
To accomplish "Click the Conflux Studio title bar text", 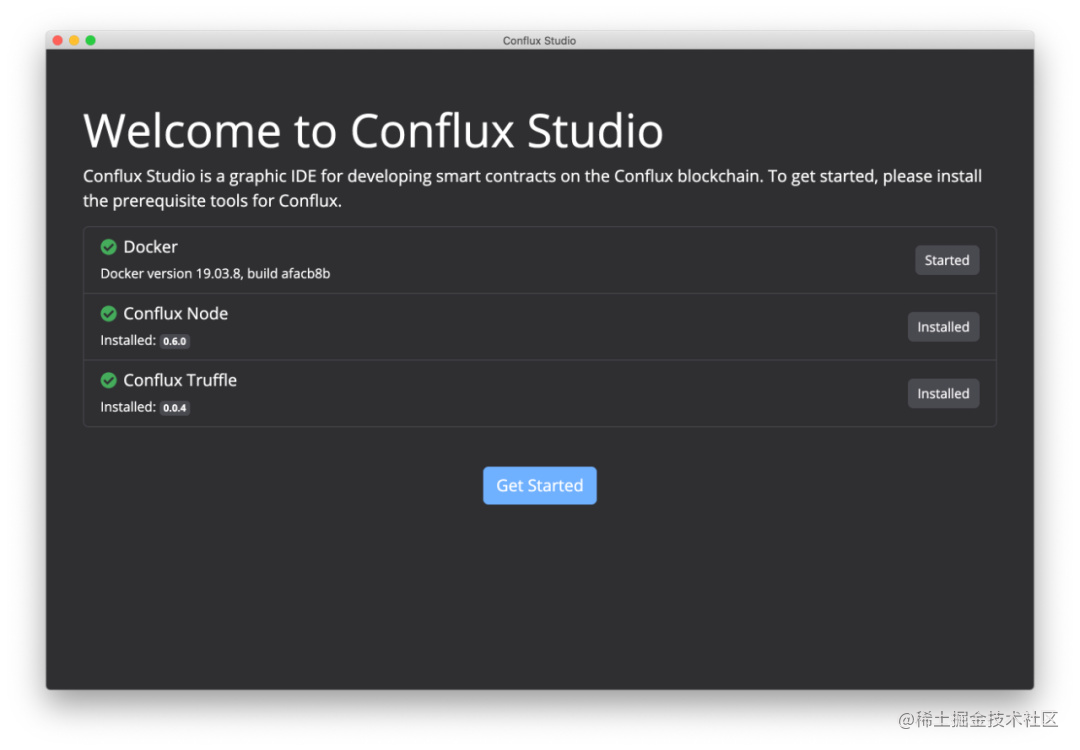I will tap(539, 41).
